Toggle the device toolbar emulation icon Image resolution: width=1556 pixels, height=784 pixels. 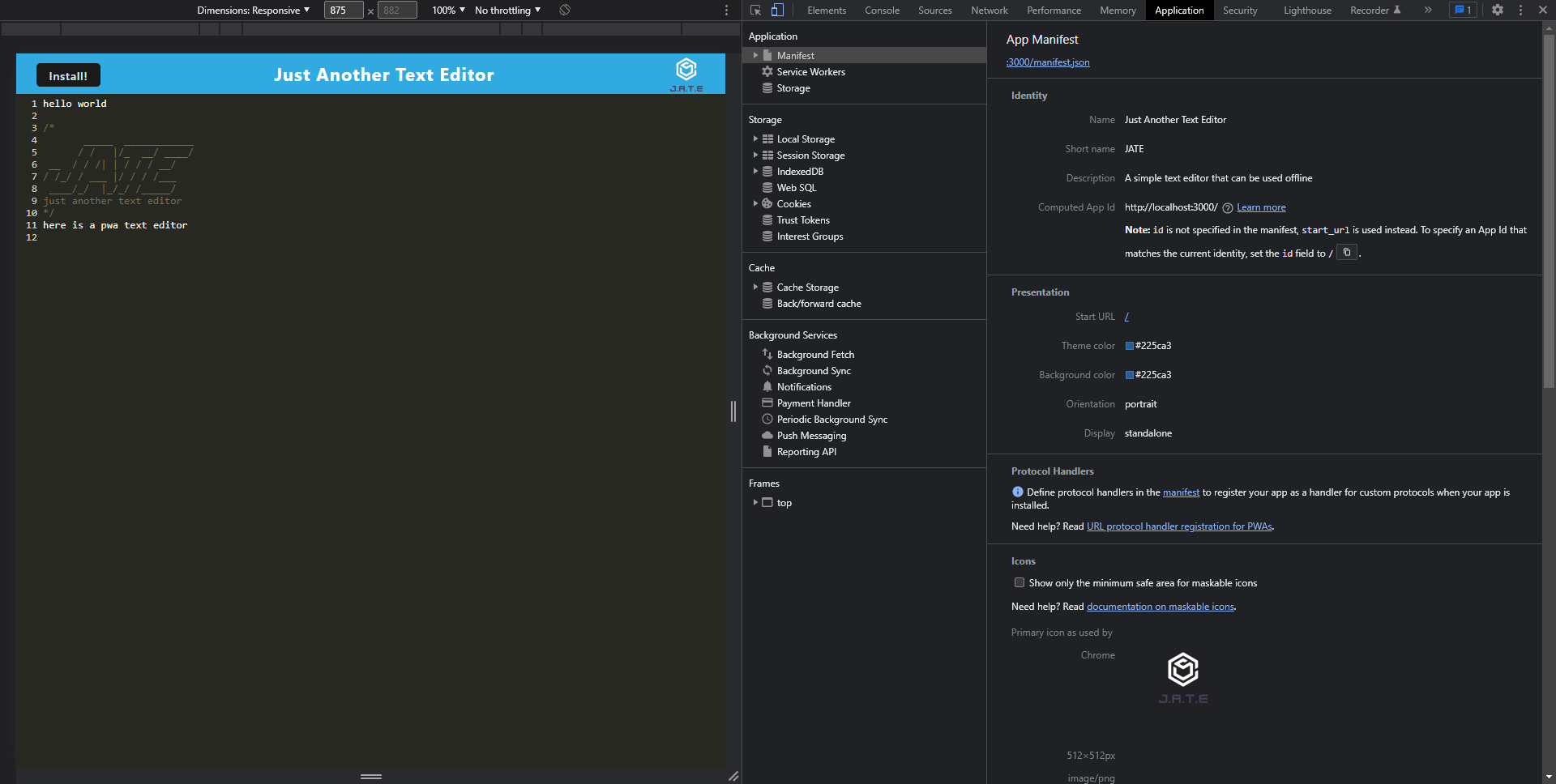(777, 10)
